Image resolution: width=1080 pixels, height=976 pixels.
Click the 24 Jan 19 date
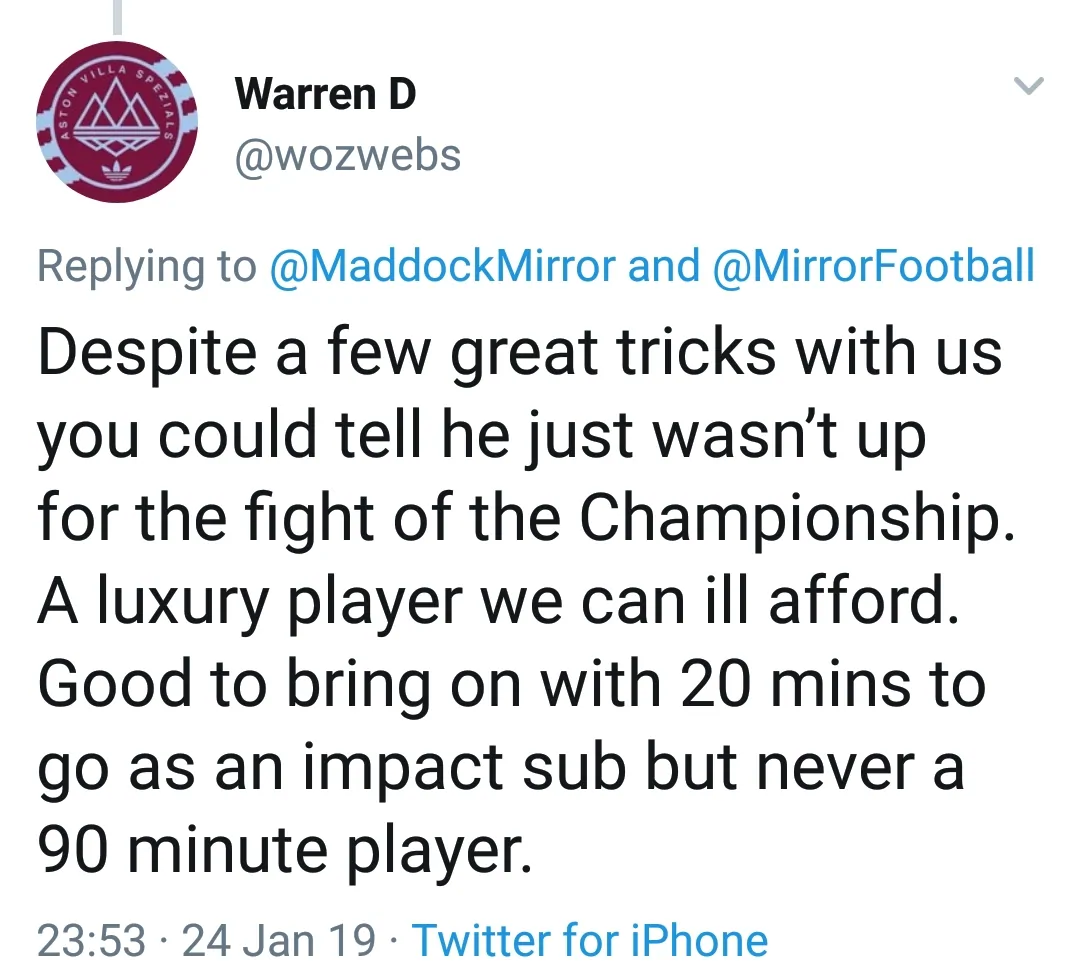pos(278,940)
